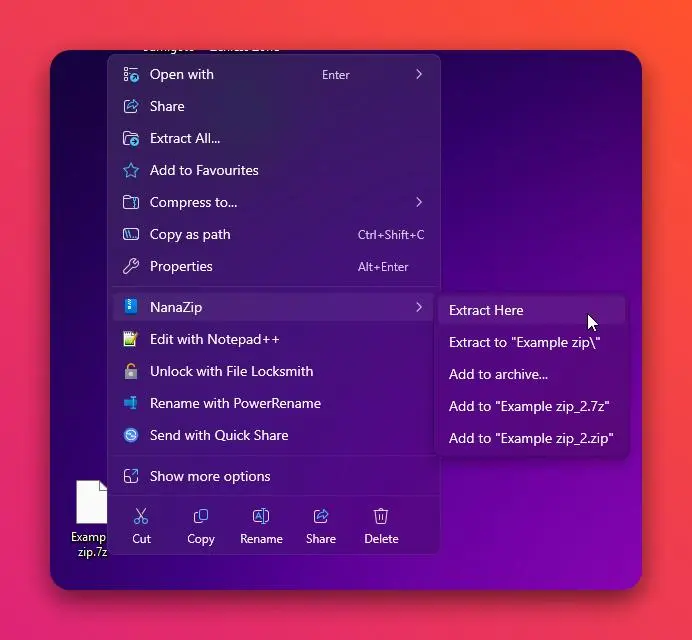Click the Copy as path icon

[x=131, y=234]
